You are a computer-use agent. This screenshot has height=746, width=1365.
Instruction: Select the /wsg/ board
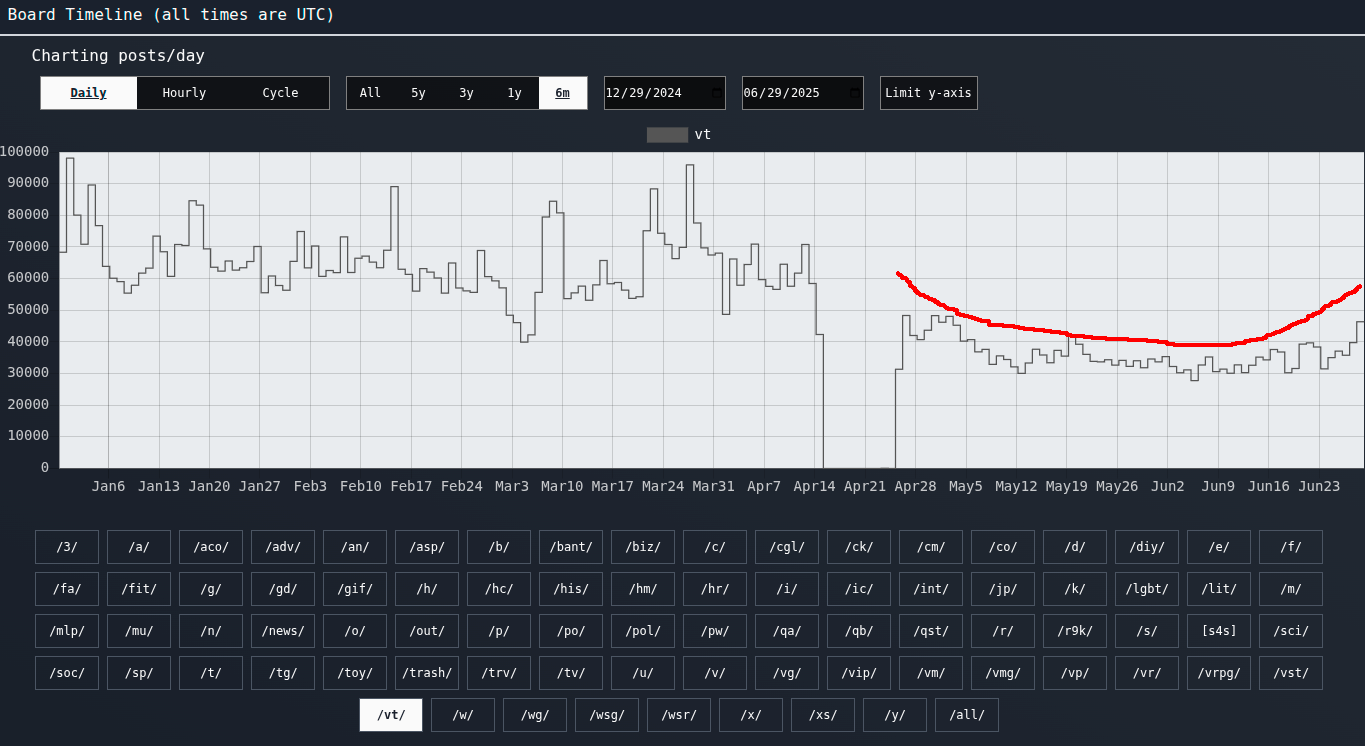point(607,715)
